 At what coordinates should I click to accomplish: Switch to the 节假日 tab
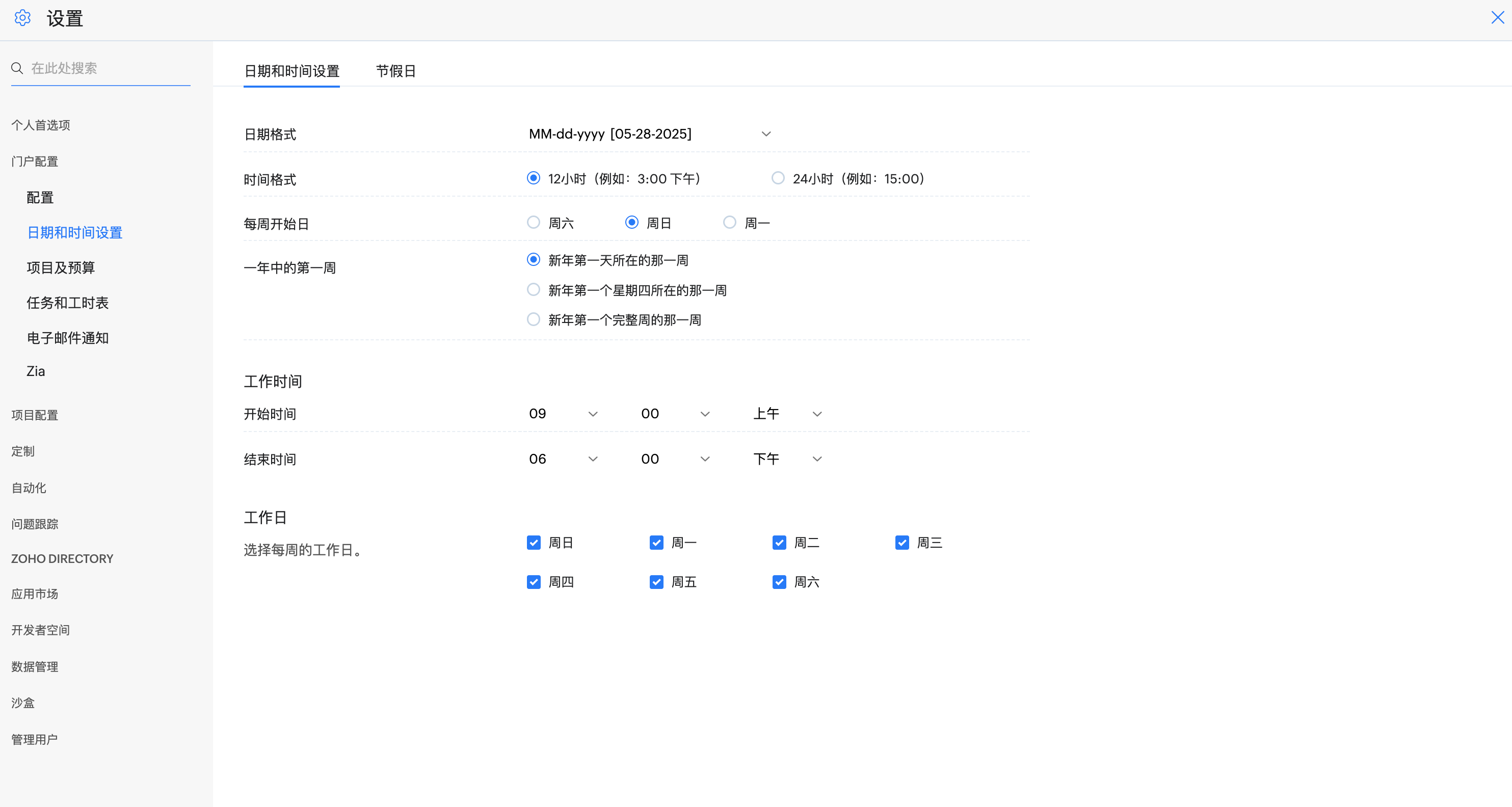click(395, 71)
